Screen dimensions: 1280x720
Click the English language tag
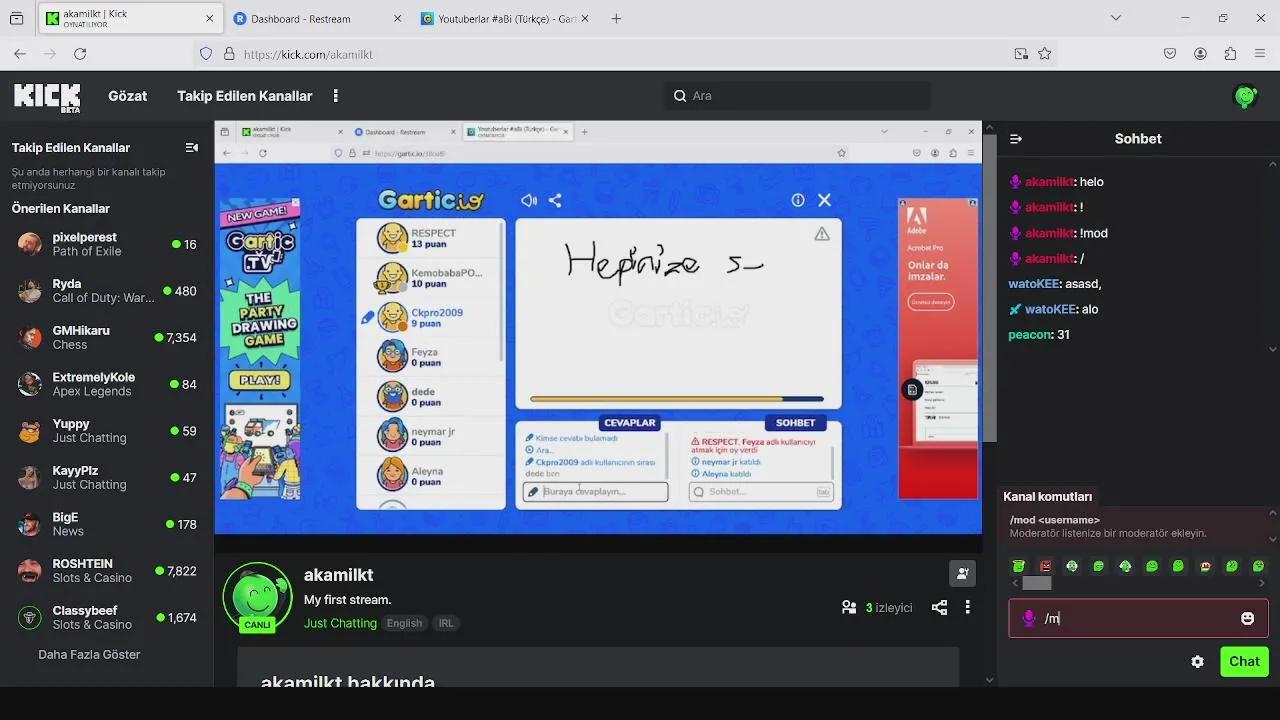tap(404, 623)
